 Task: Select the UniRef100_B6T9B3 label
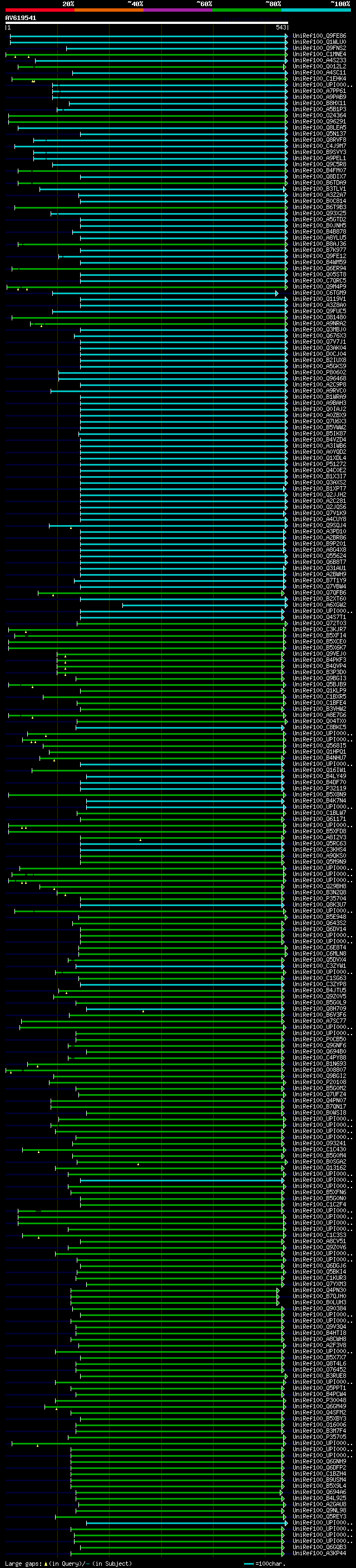pyautogui.click(x=319, y=207)
